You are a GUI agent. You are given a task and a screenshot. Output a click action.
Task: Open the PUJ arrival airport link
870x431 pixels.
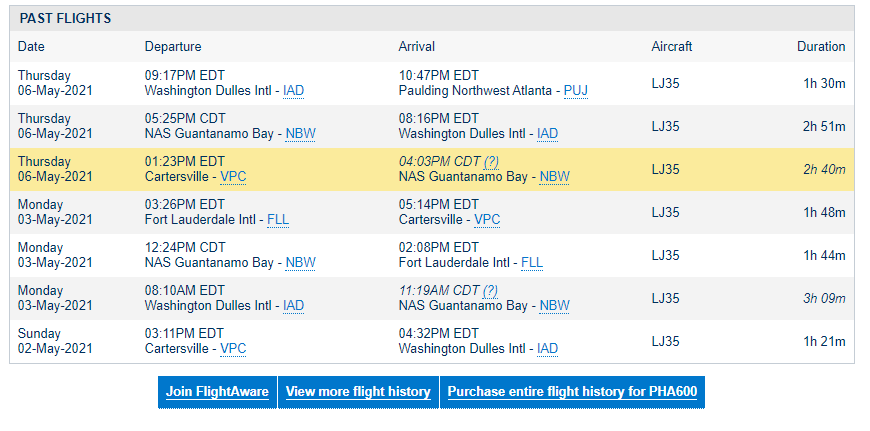pyautogui.click(x=575, y=90)
